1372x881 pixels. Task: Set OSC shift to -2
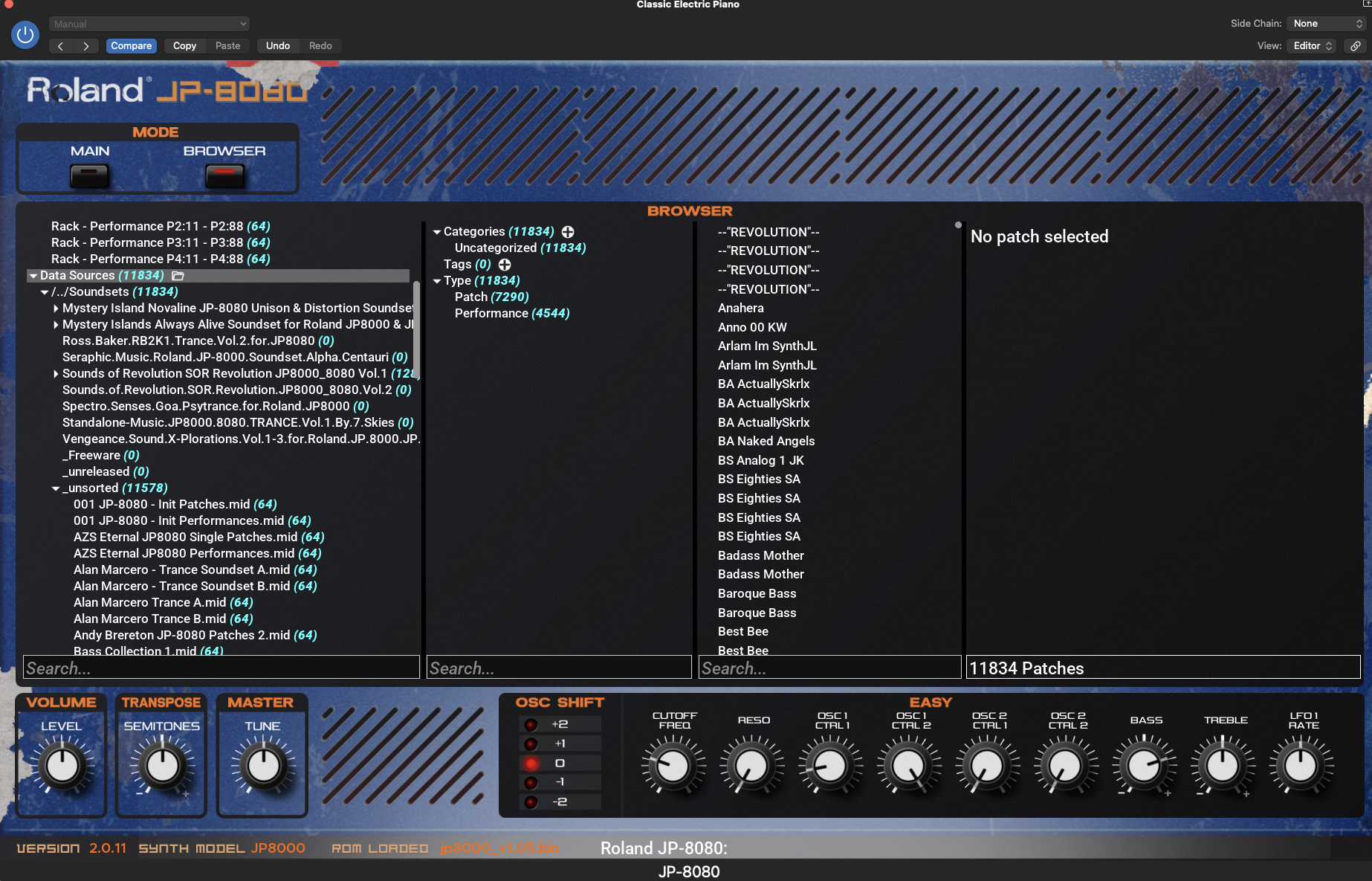click(x=560, y=801)
